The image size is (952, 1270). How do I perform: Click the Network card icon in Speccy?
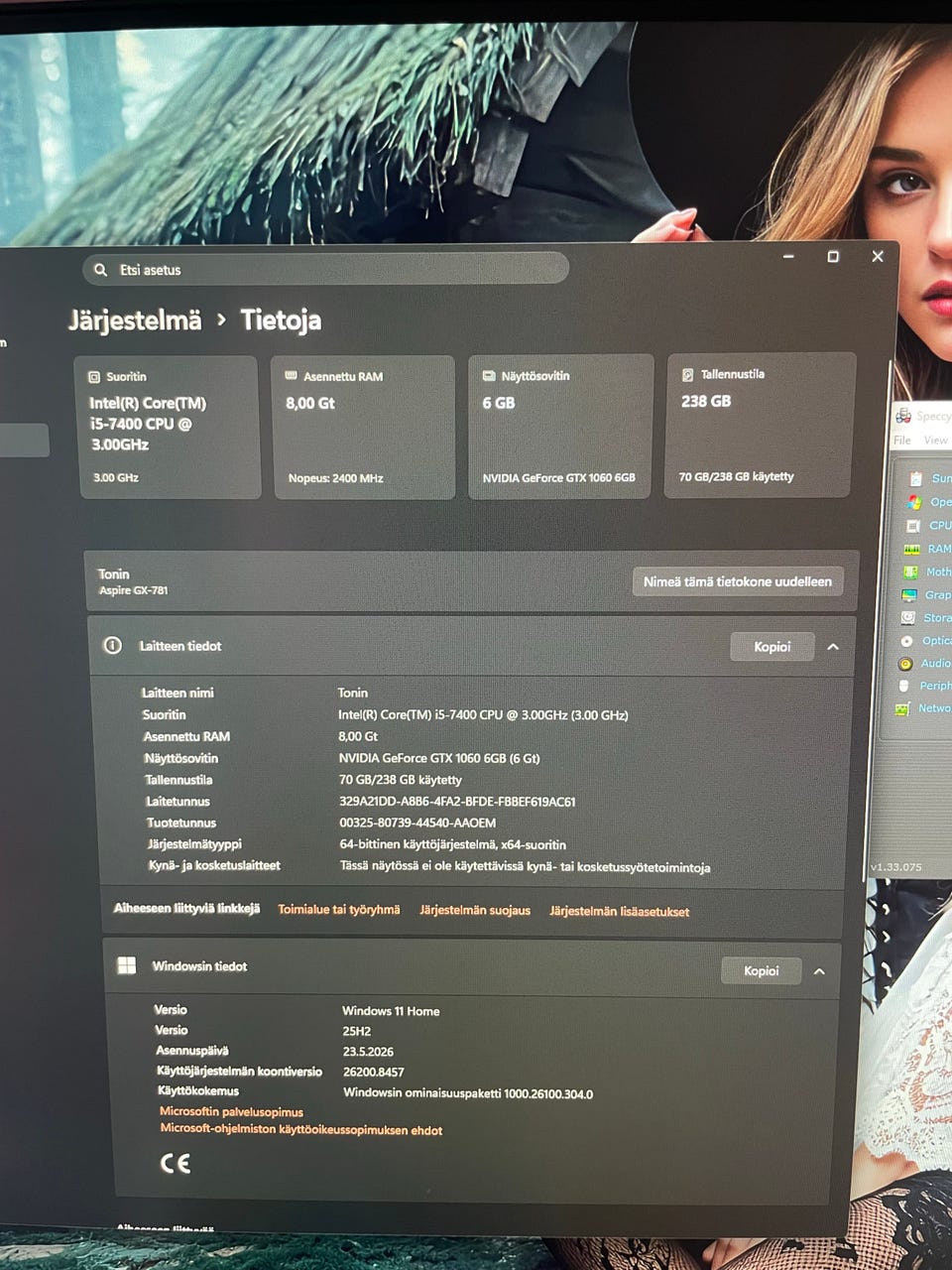(x=902, y=708)
